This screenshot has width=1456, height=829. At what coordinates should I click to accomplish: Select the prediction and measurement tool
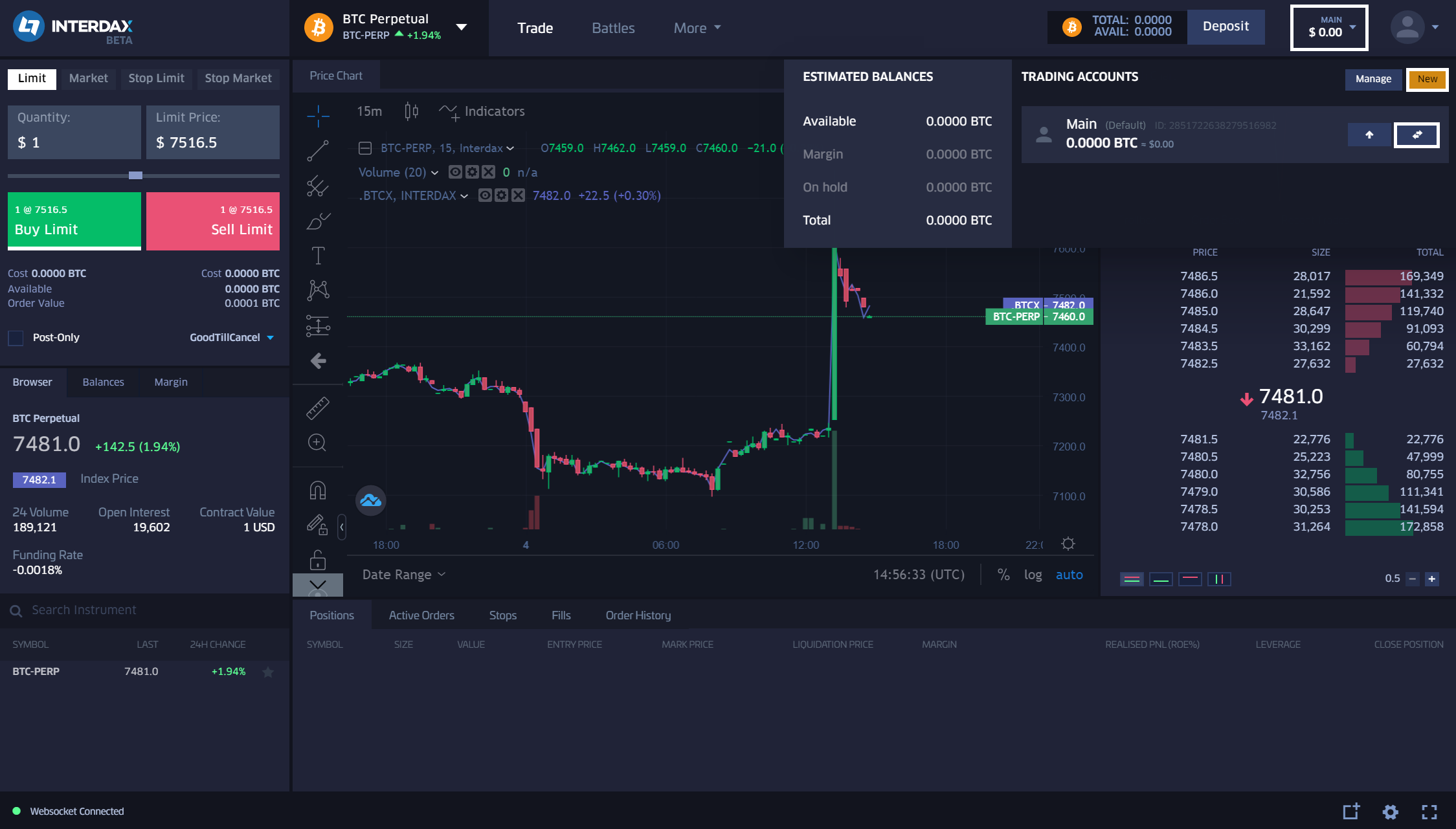point(318,326)
